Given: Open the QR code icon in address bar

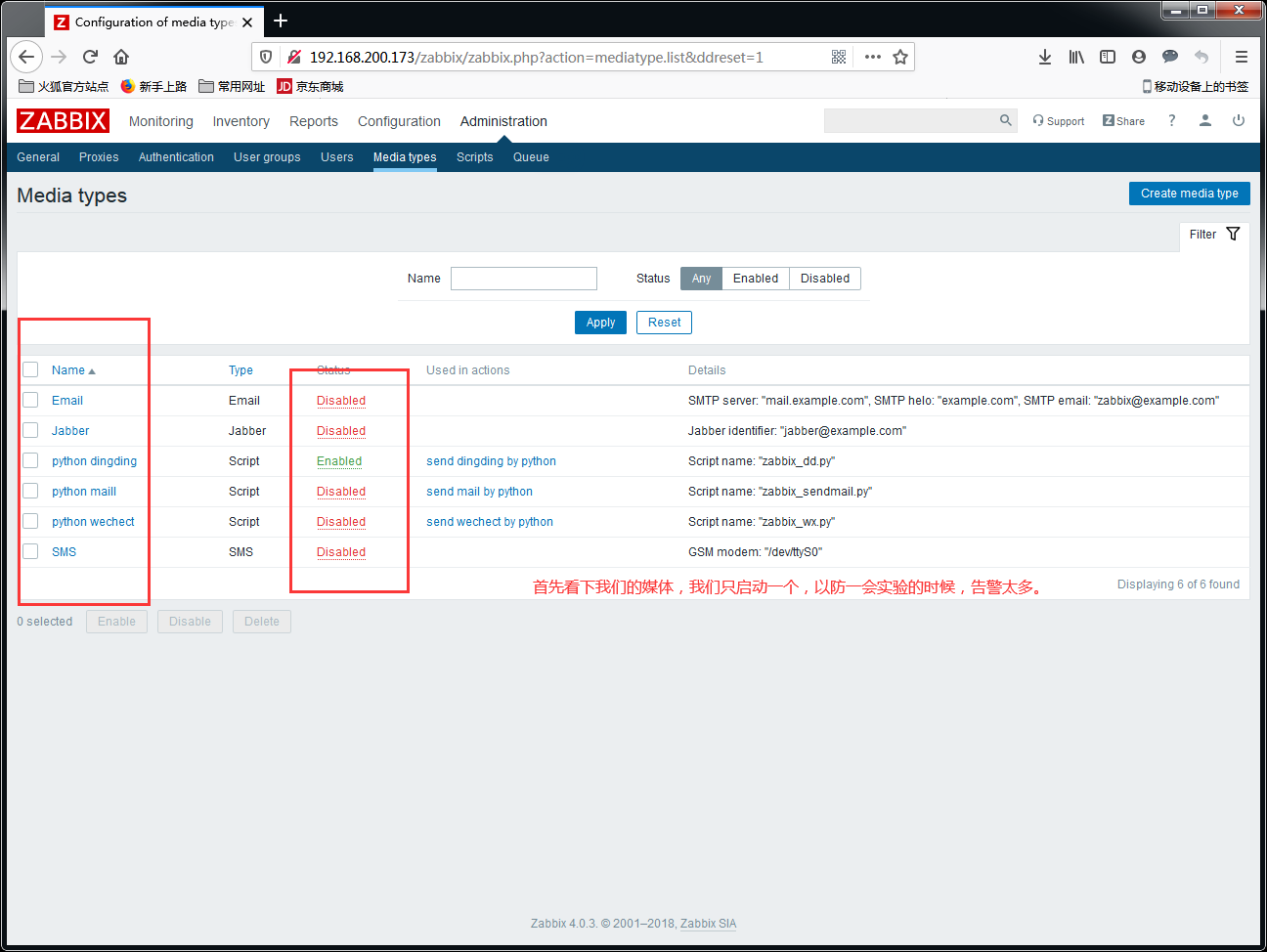Looking at the screenshot, I should pos(839,57).
